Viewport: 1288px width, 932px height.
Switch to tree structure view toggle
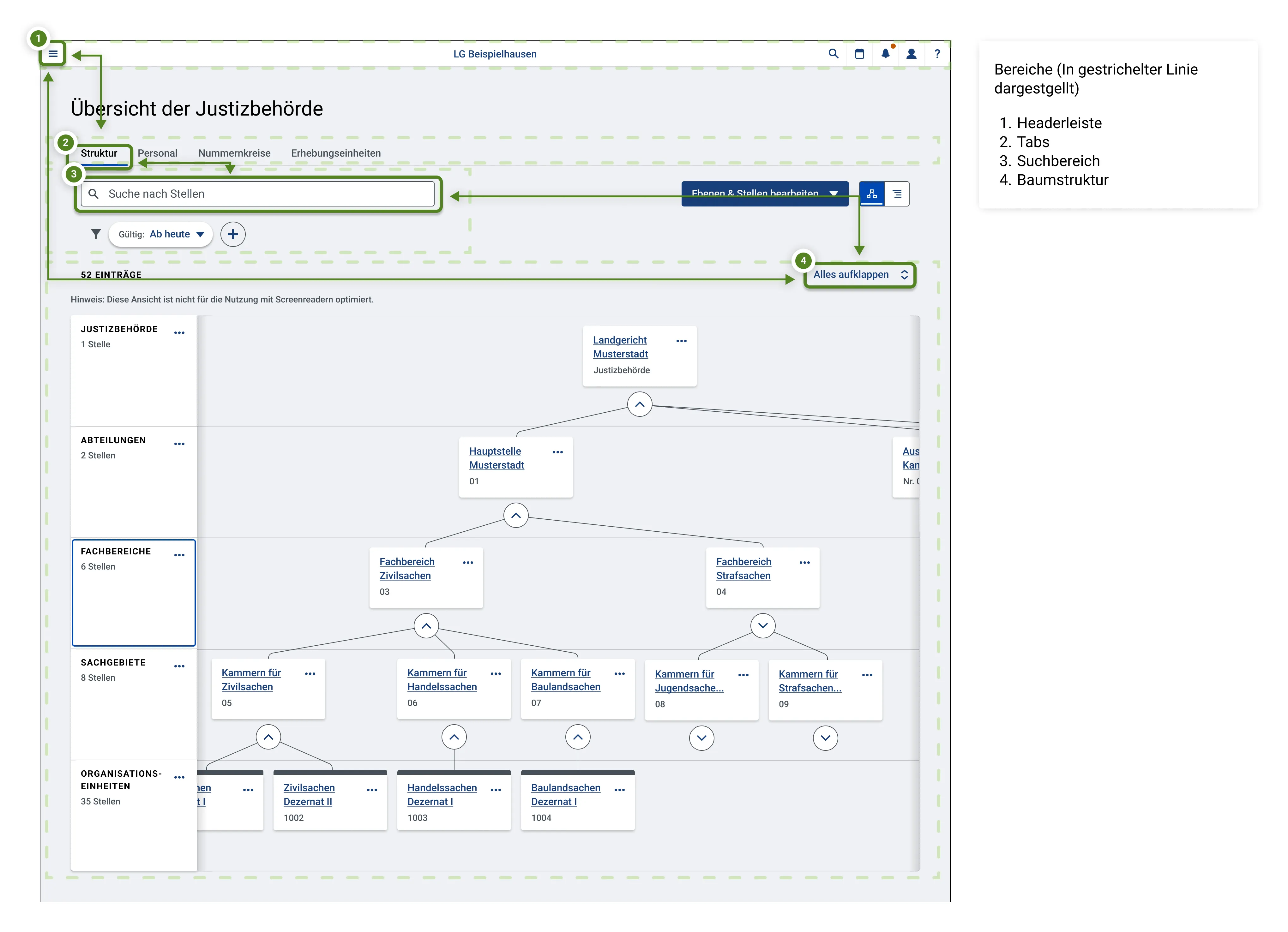coord(872,194)
